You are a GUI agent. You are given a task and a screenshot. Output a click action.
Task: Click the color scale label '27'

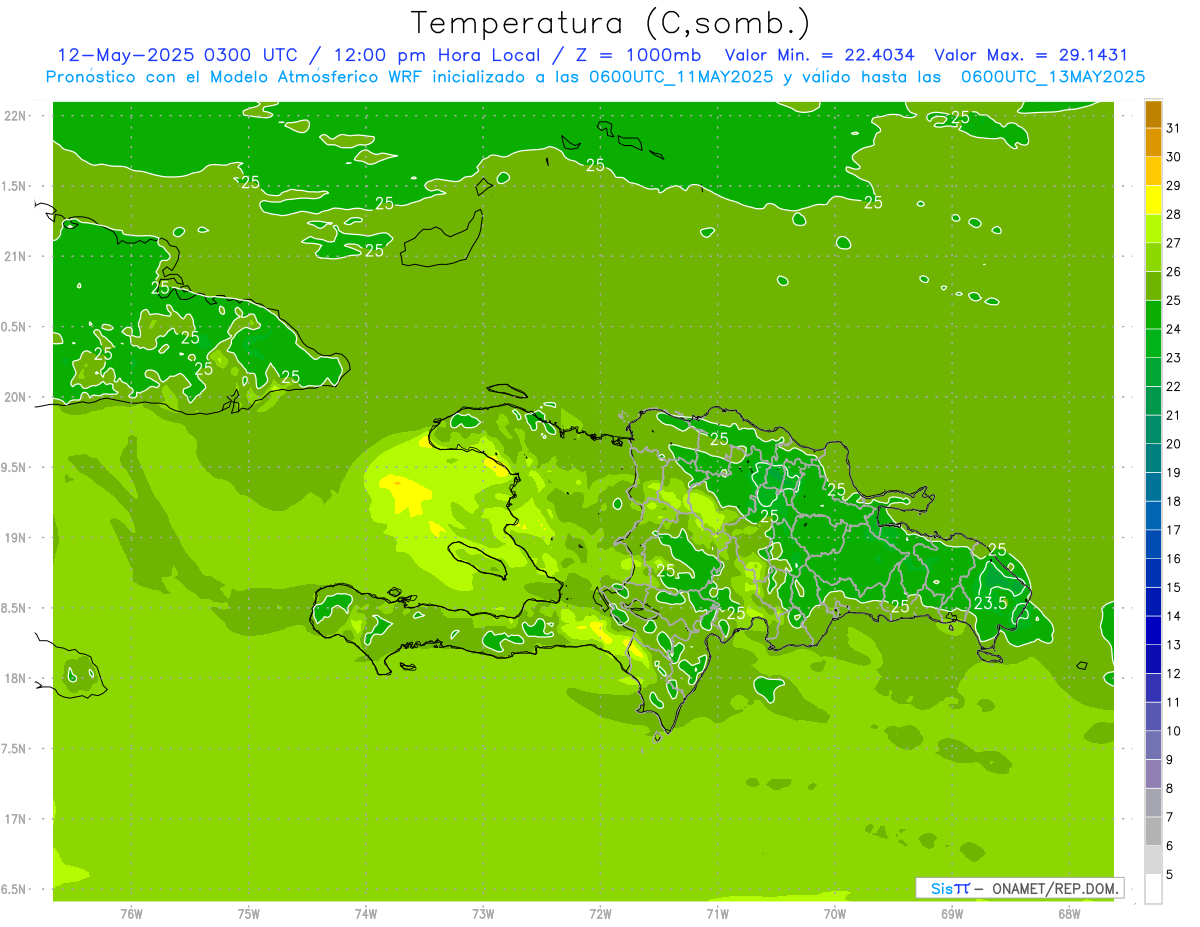click(1174, 243)
